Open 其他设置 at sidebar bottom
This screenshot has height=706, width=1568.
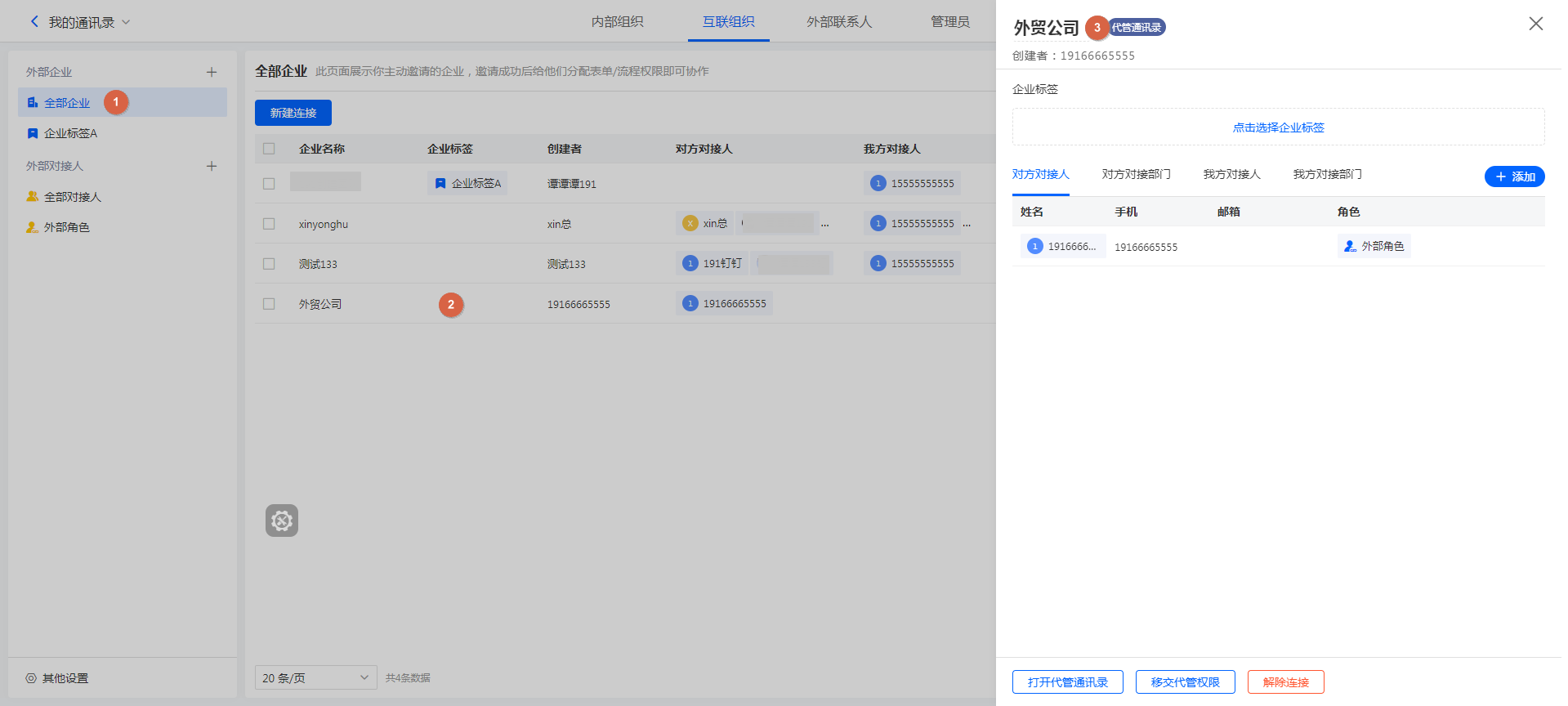coord(65,678)
